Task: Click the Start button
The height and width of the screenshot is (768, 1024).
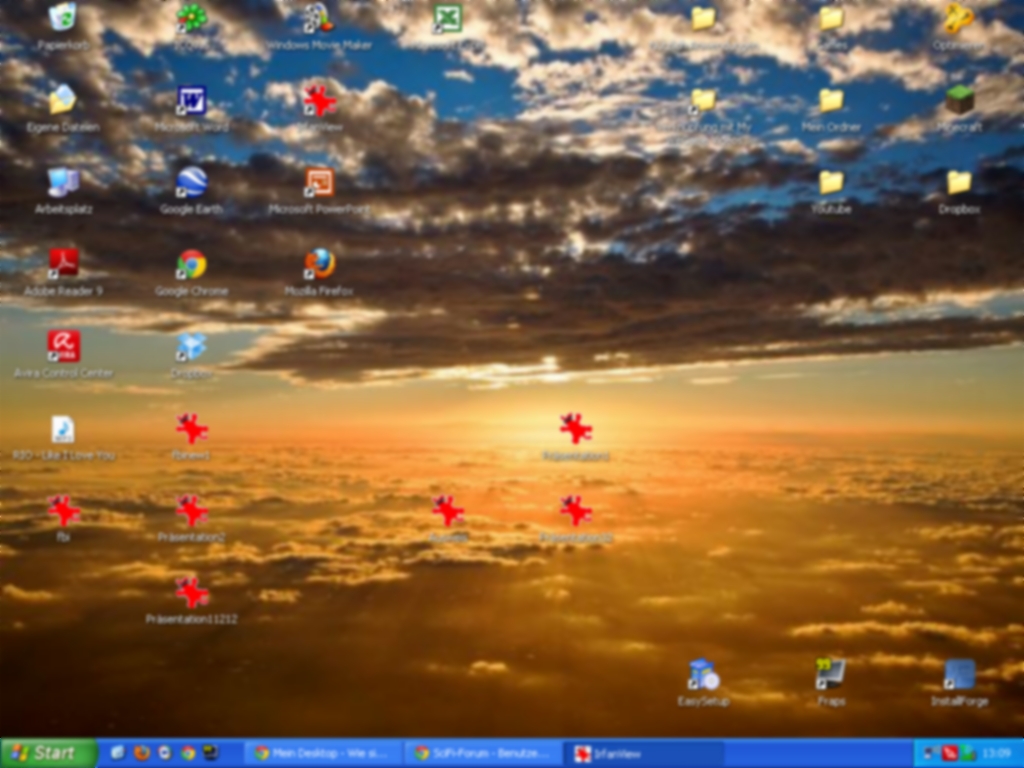Action: tap(48, 753)
